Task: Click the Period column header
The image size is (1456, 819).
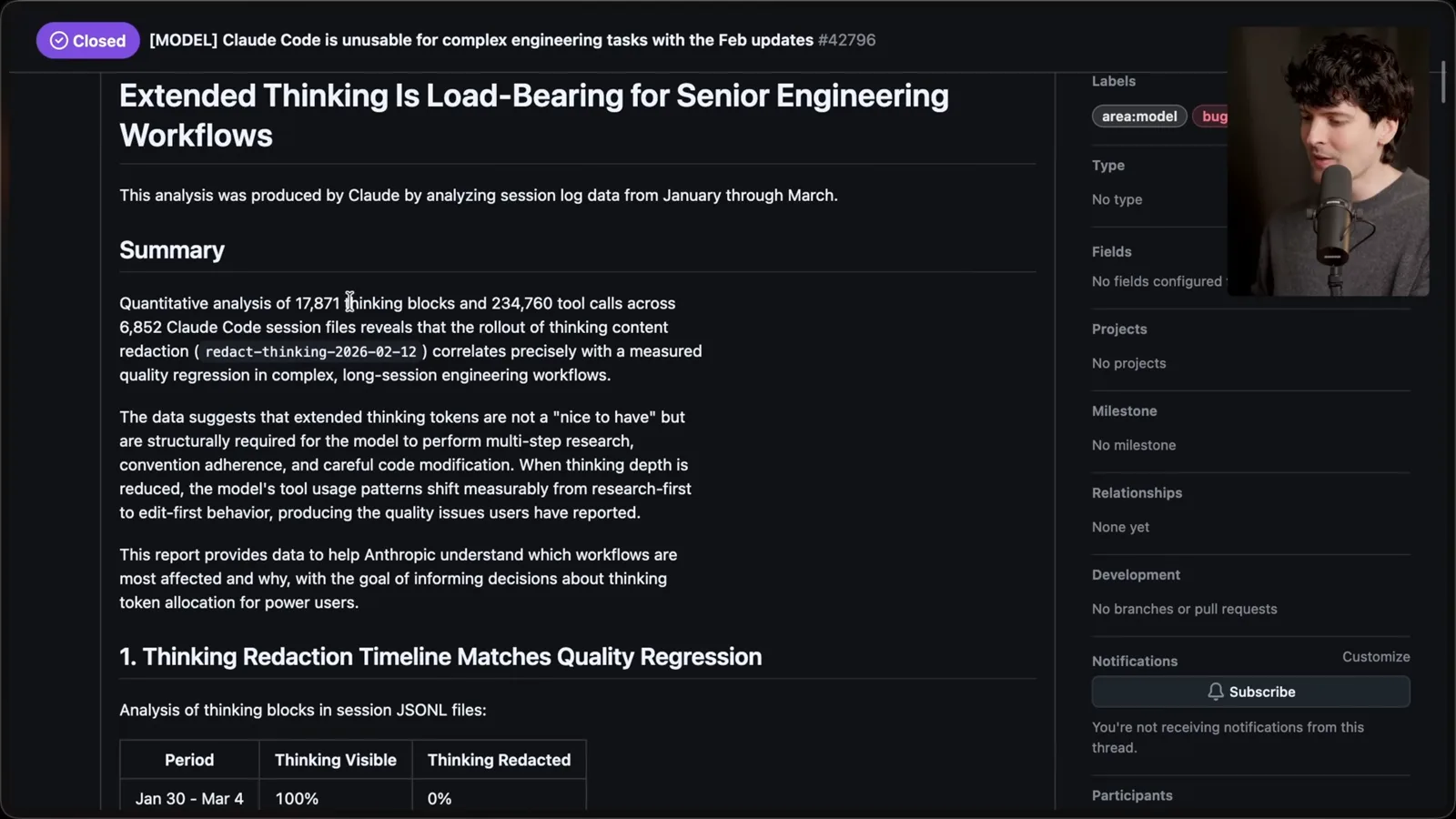Action: (x=189, y=760)
